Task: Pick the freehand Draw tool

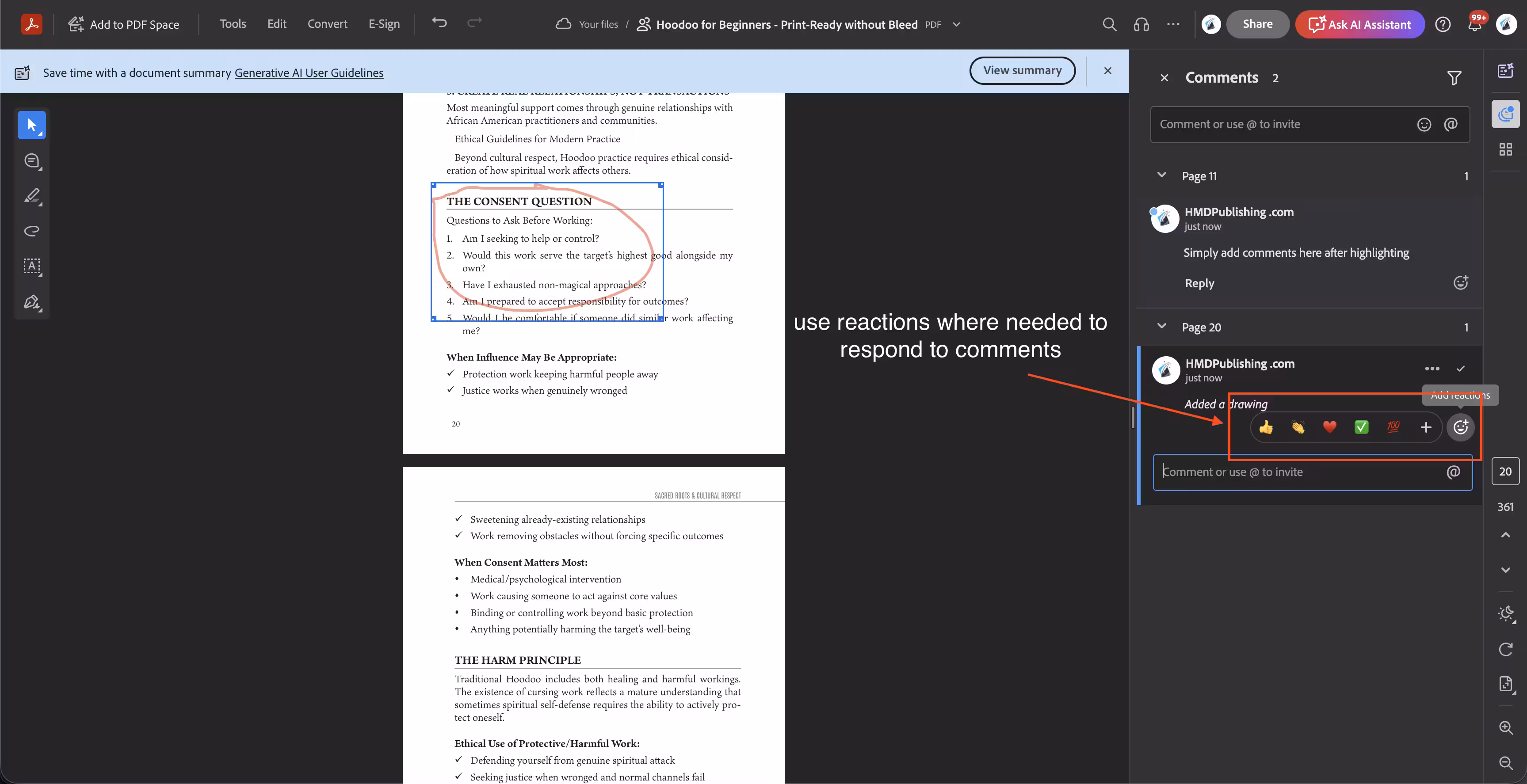Action: (31, 231)
